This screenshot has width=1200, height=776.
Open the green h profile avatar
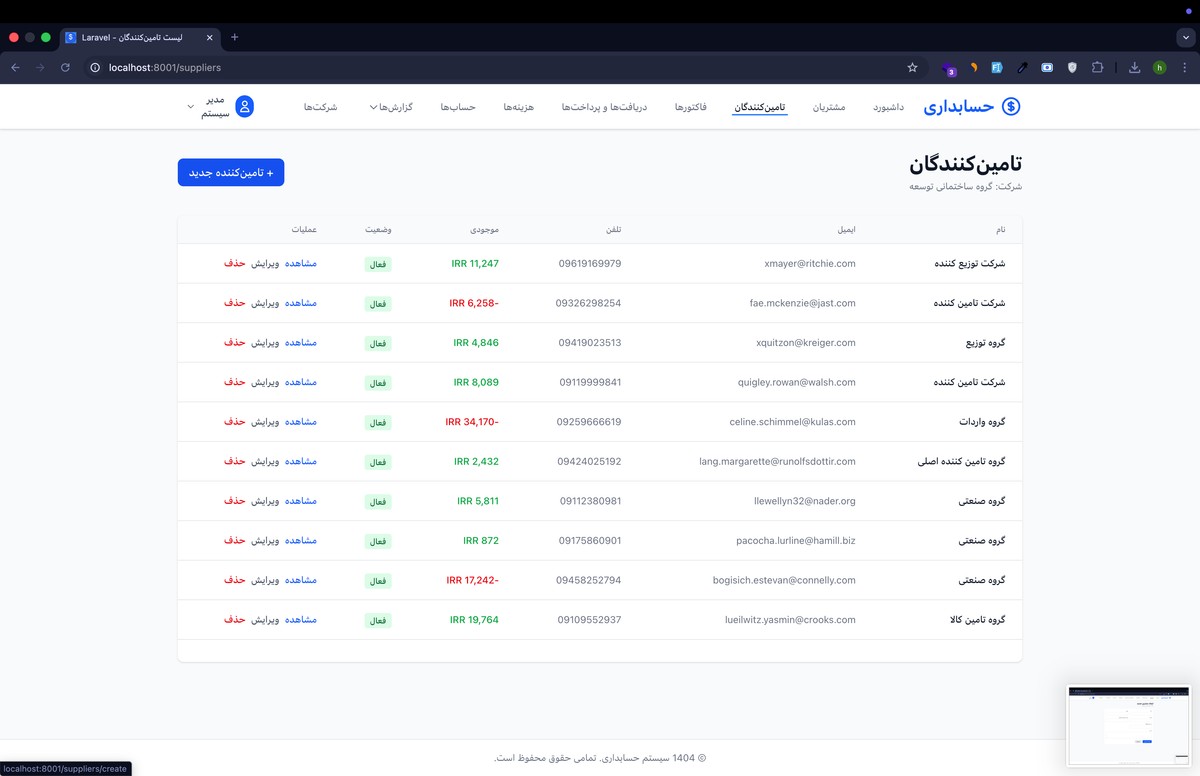(x=1159, y=67)
